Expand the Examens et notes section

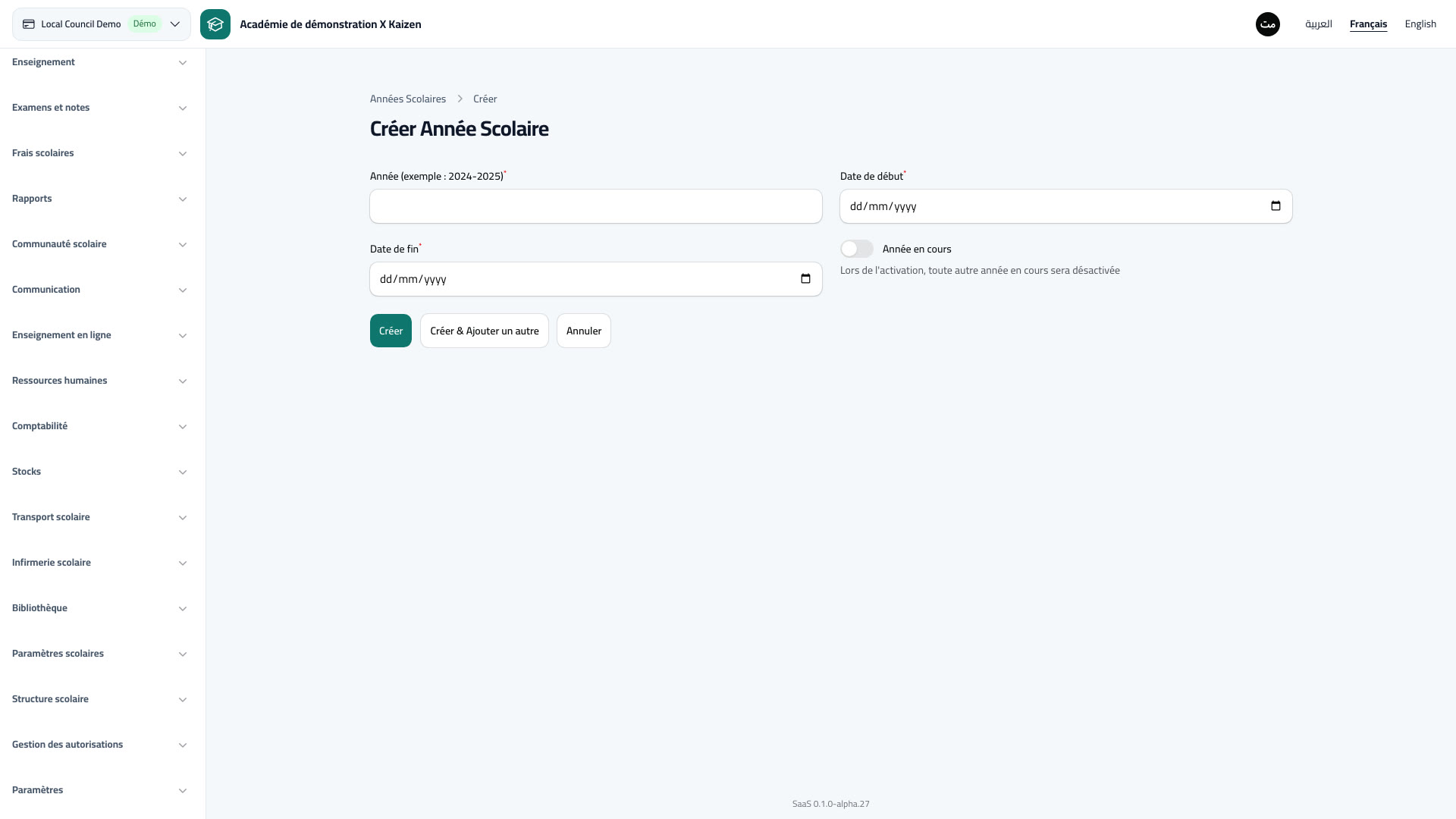100,108
